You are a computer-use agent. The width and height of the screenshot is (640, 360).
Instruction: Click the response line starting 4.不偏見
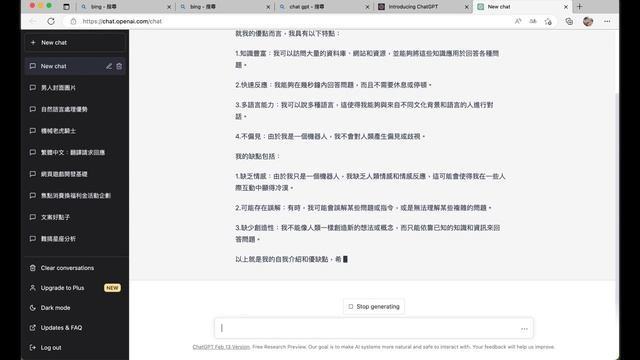[x=330, y=136]
